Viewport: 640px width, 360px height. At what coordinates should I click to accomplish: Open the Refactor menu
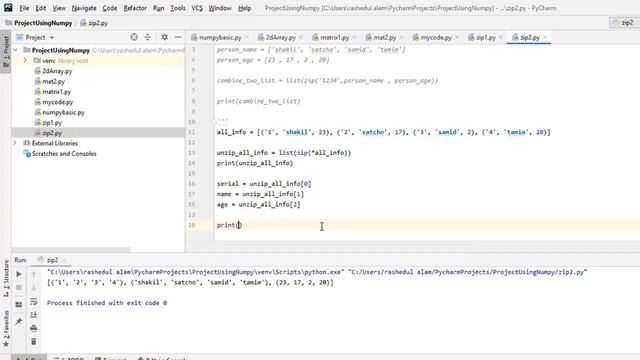pos(135,8)
